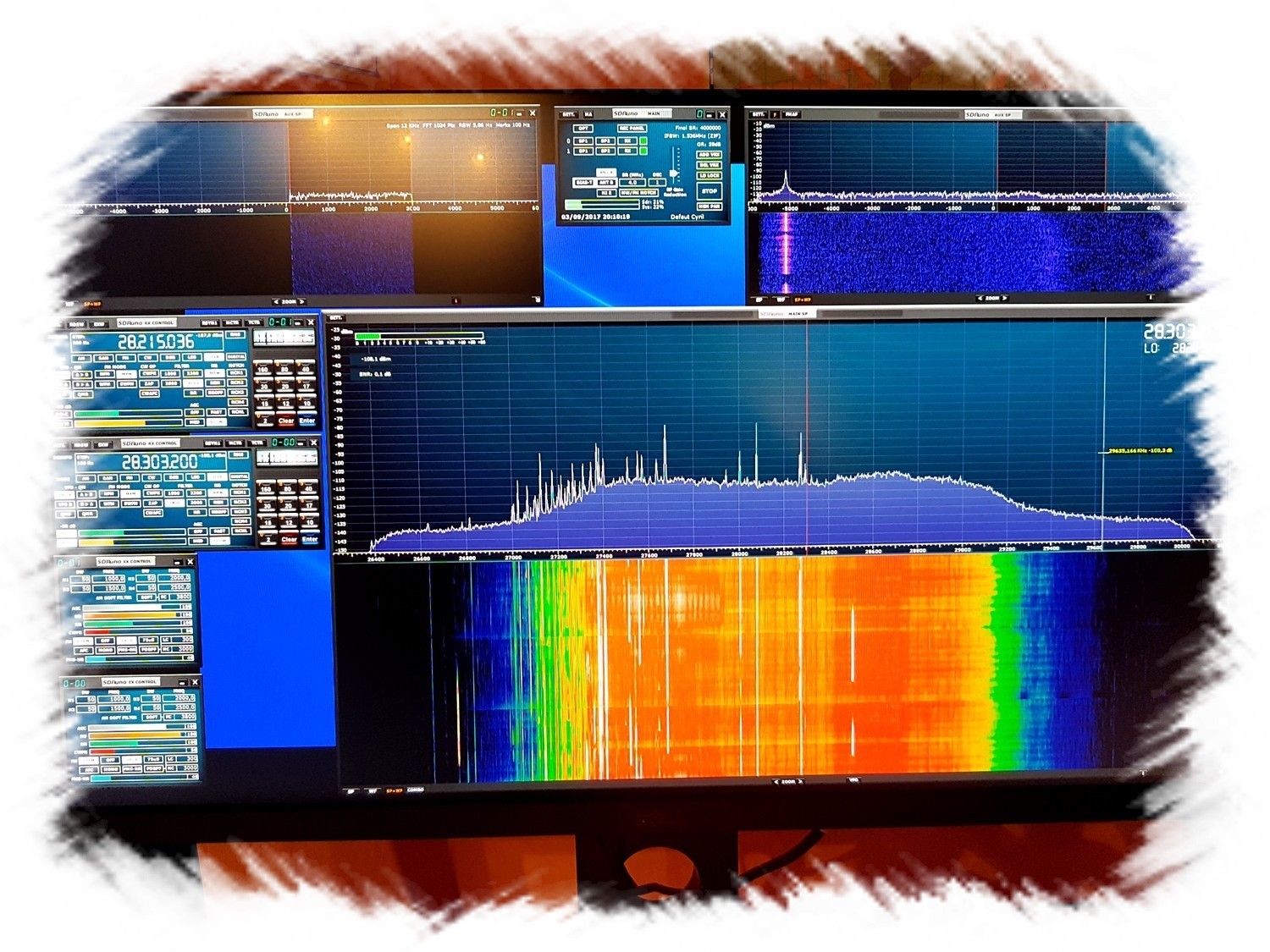Toggle LO LOCK in the MAIN panel
This screenshot has width=1270, height=952.
[710, 176]
